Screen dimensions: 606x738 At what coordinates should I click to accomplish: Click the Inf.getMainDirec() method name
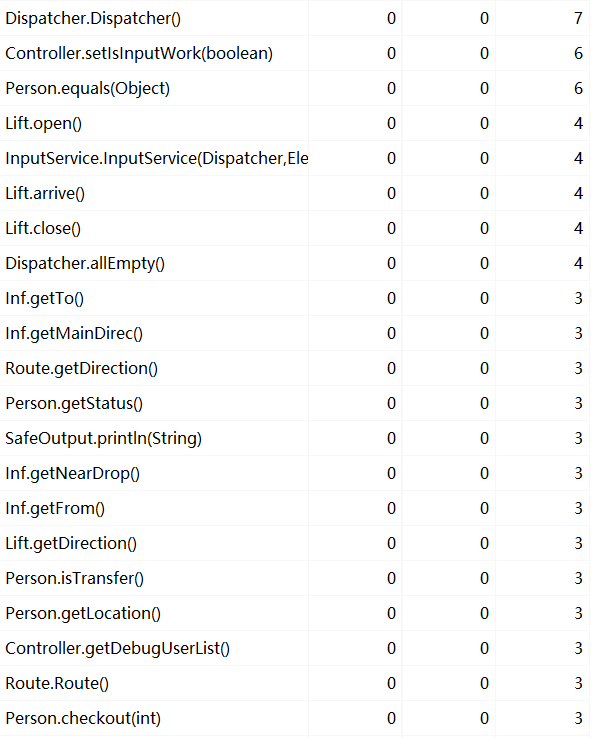coord(74,333)
